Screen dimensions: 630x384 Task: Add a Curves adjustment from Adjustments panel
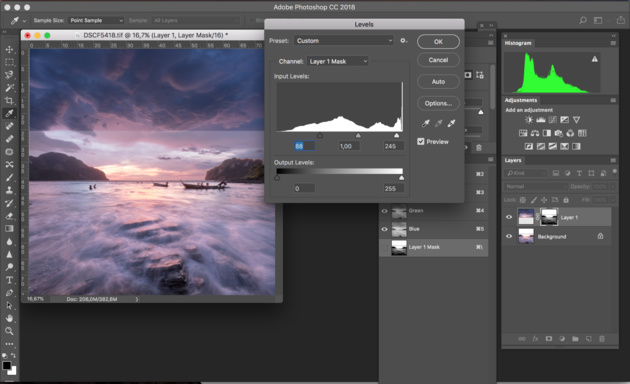pyautogui.click(x=553, y=120)
